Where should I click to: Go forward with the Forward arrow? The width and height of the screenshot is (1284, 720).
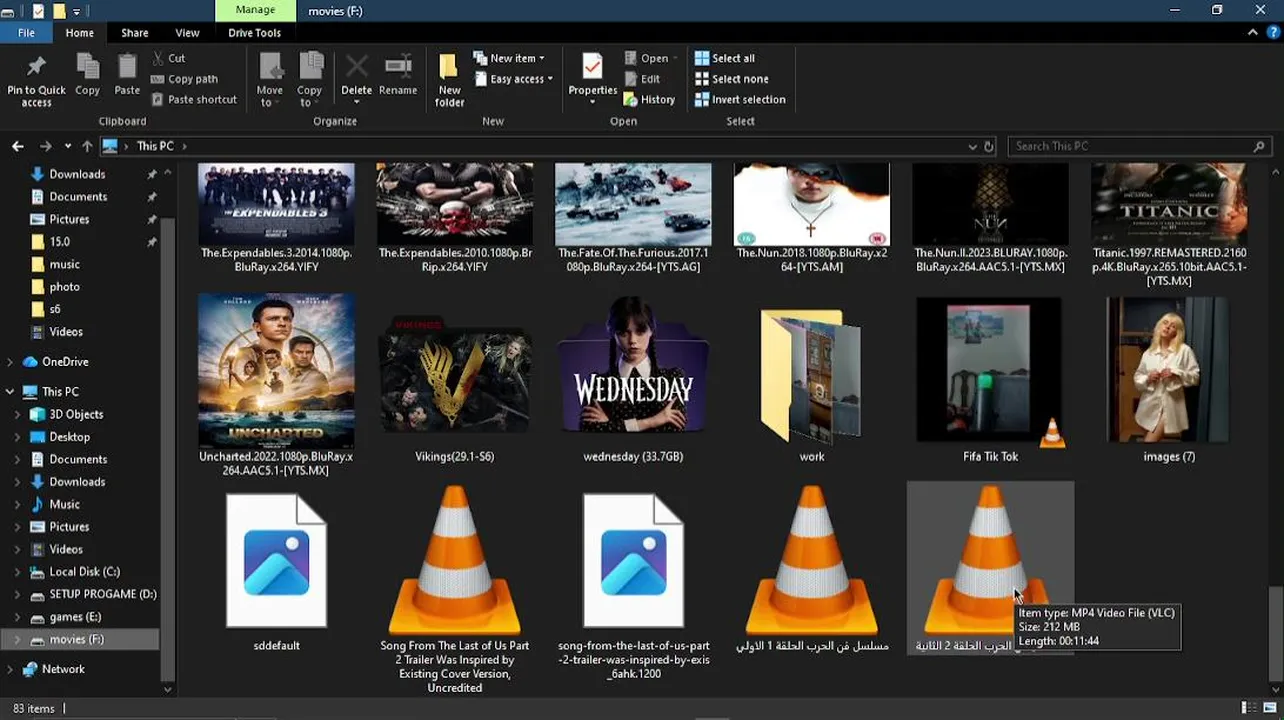pos(44,146)
